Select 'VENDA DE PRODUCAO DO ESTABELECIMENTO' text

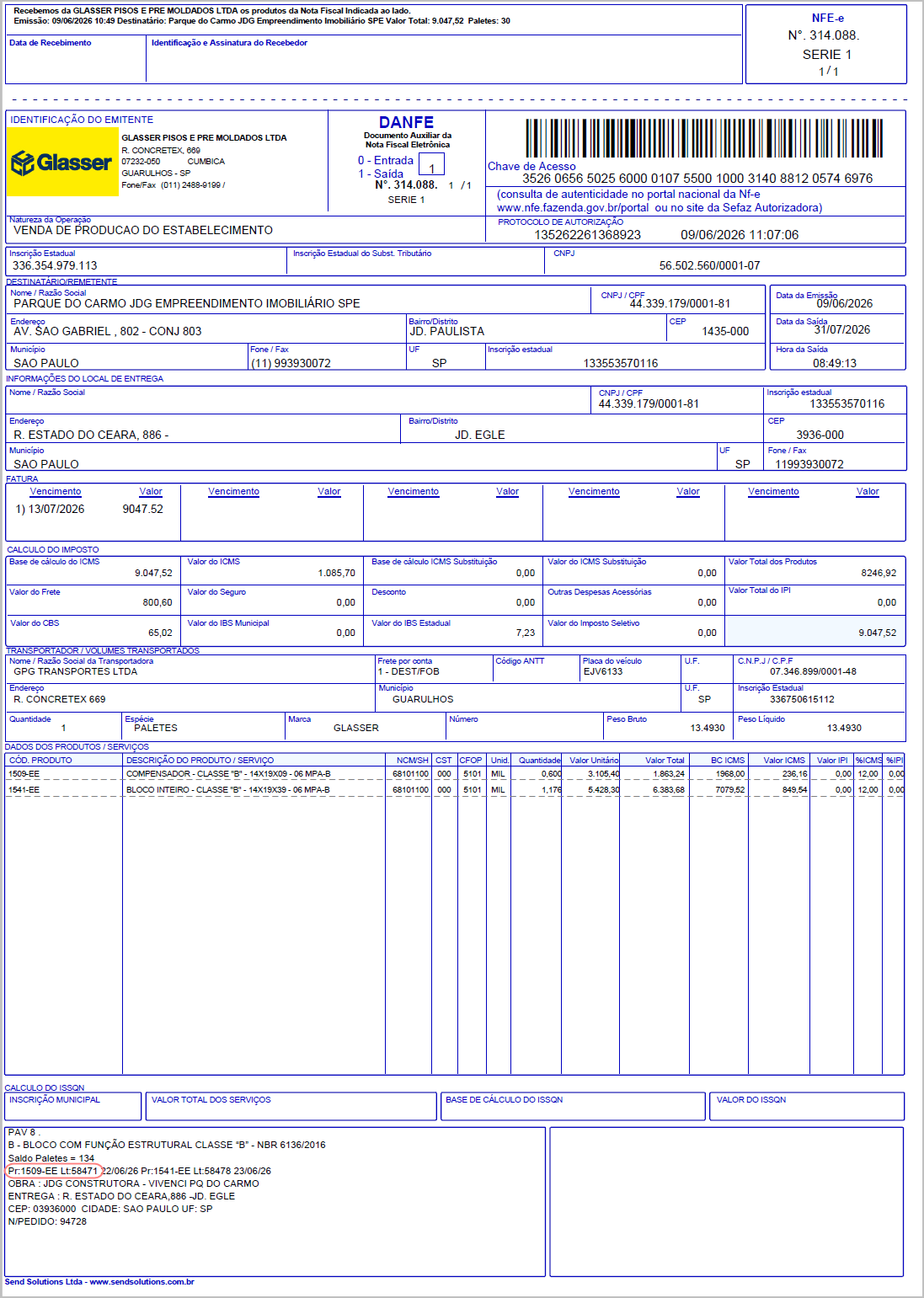click(143, 230)
